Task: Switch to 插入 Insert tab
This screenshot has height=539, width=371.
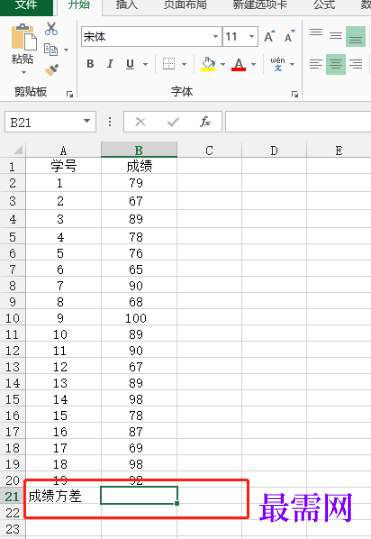Action: (x=127, y=6)
